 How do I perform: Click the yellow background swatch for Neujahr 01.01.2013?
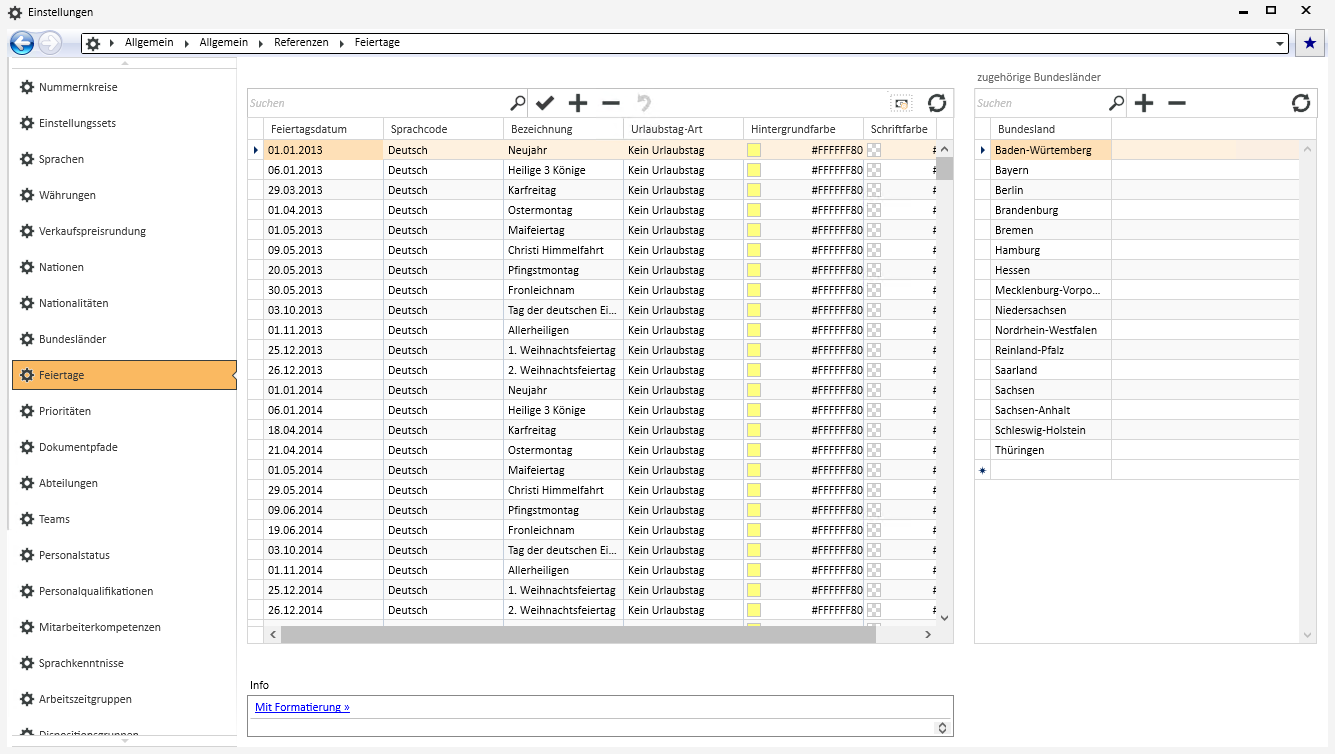pyautogui.click(x=754, y=150)
